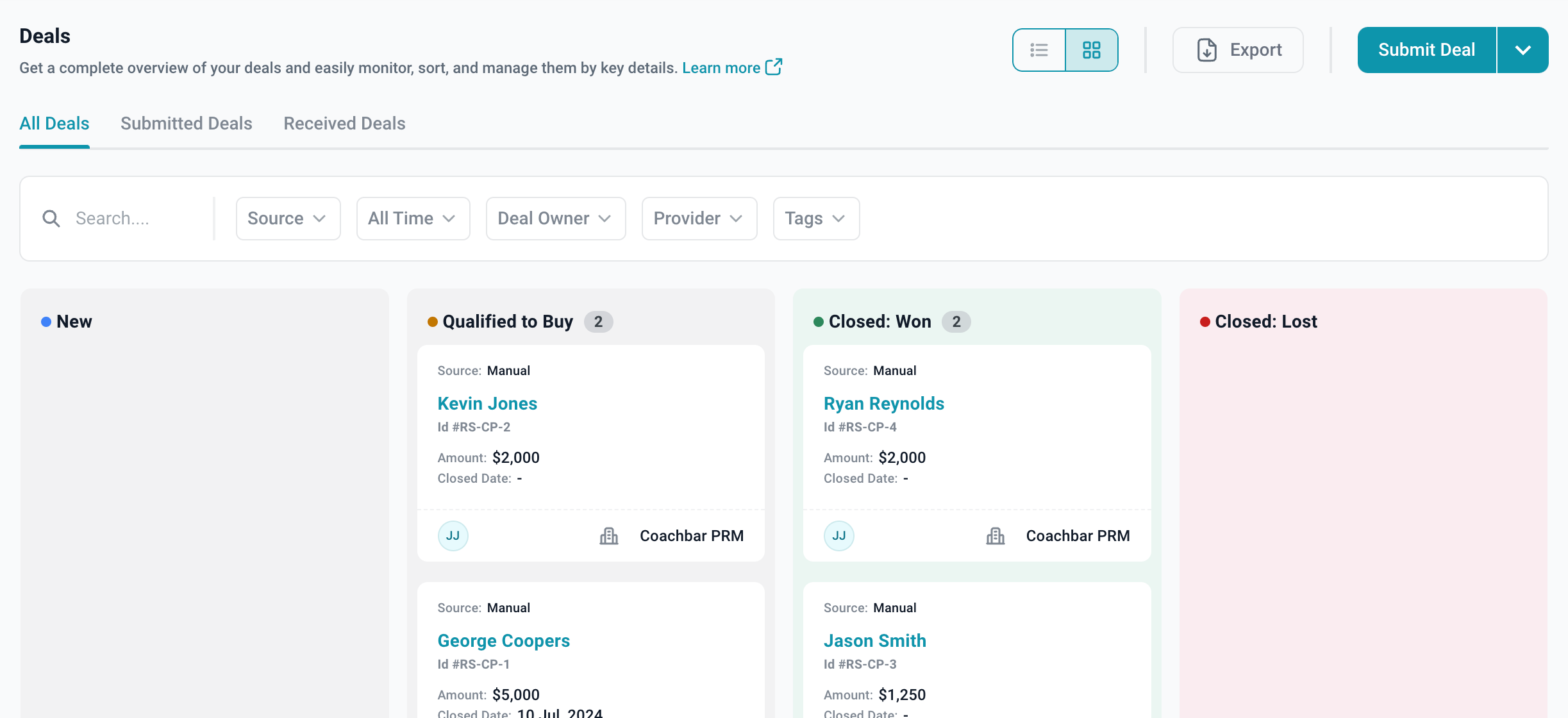Viewport: 1568px width, 718px height.
Task: Click building icon on Kevin Jones card
Action: pos(608,536)
